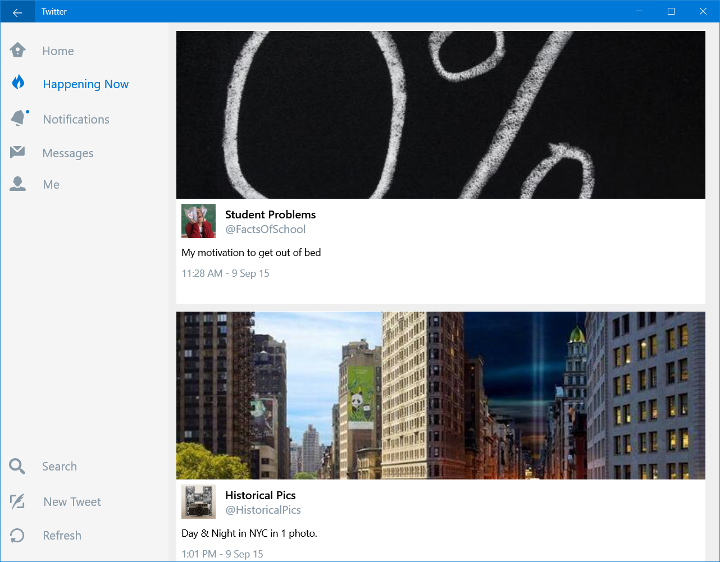Open Notifications via the bell icon

click(18, 119)
